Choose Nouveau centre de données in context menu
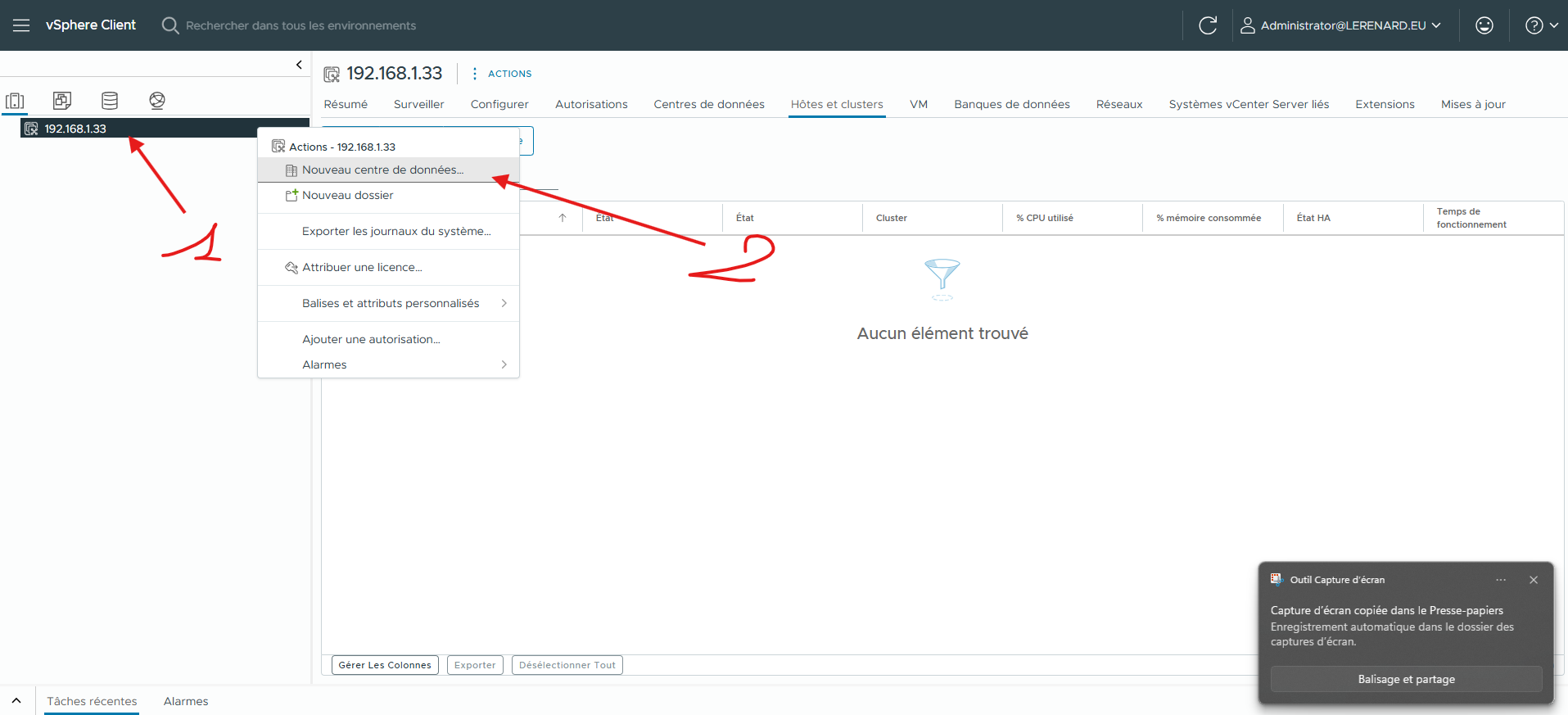Image resolution: width=1568 pixels, height=715 pixels. pyautogui.click(x=388, y=170)
